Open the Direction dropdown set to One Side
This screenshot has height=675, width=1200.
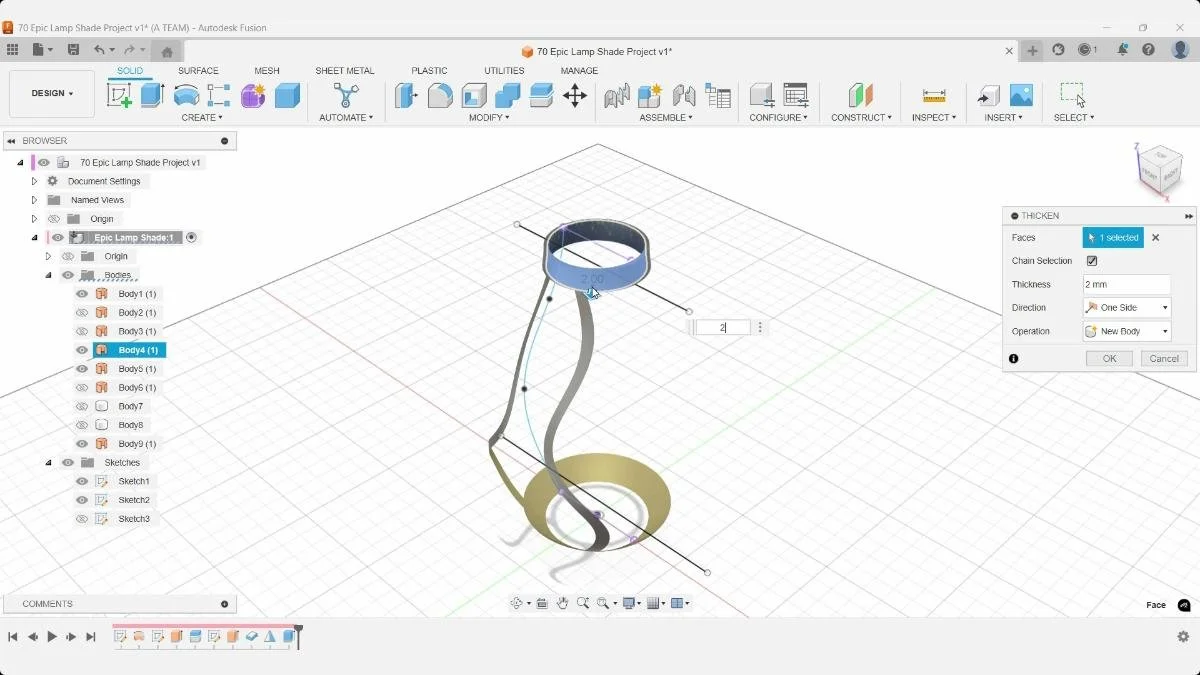pyautogui.click(x=1127, y=308)
